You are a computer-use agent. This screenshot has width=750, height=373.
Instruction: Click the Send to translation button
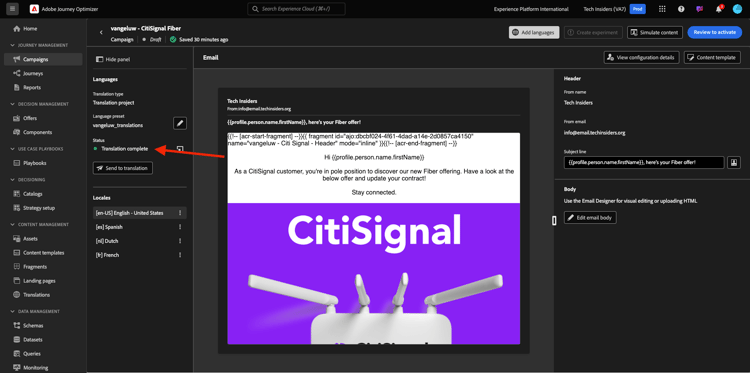[123, 168]
